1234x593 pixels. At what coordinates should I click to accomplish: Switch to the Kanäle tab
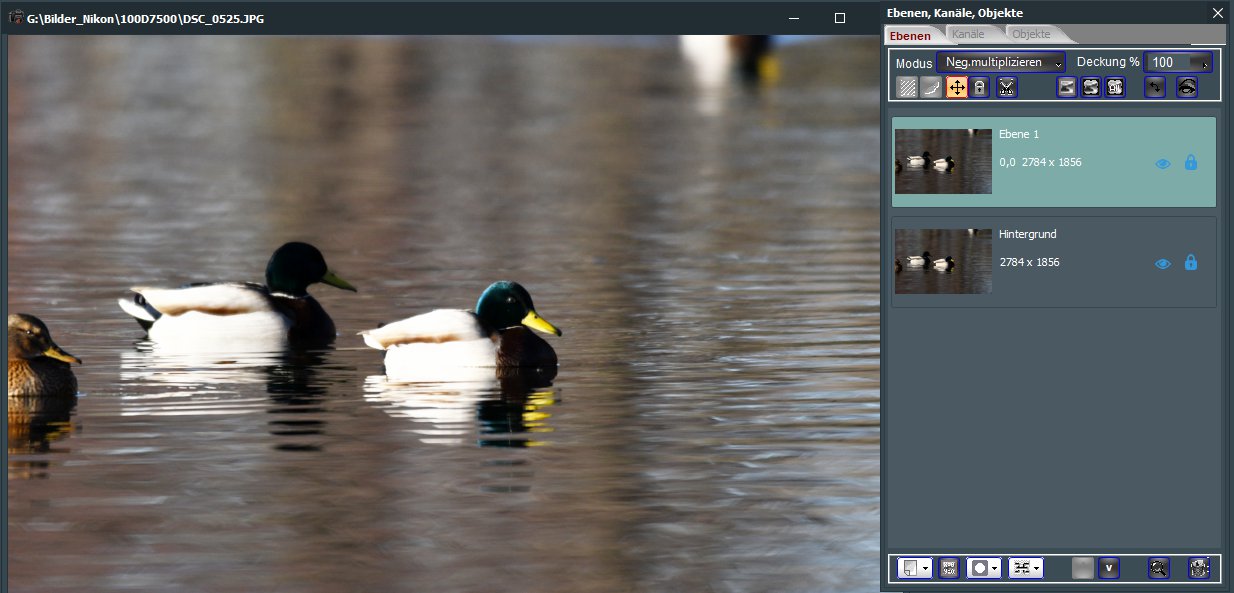click(x=968, y=35)
